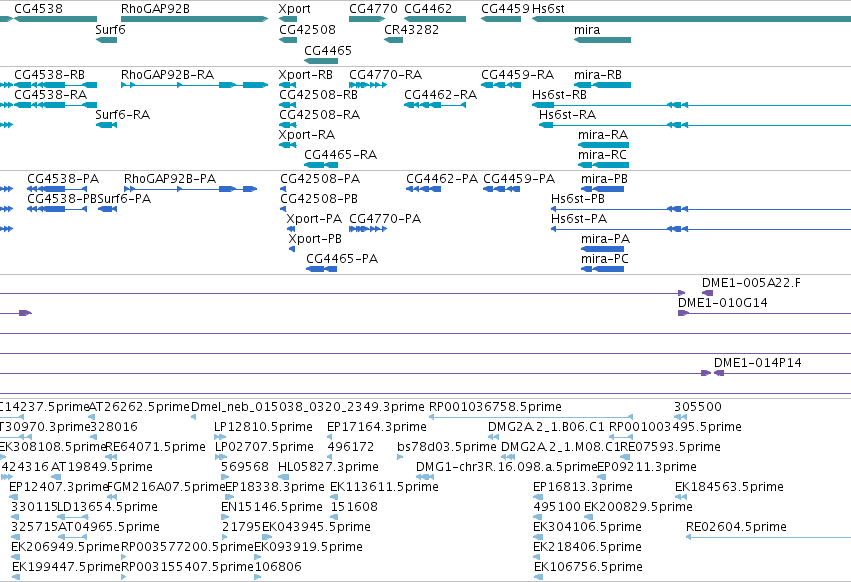Click EST EK184563.5prime
The image size is (851, 582).
tap(681, 497)
